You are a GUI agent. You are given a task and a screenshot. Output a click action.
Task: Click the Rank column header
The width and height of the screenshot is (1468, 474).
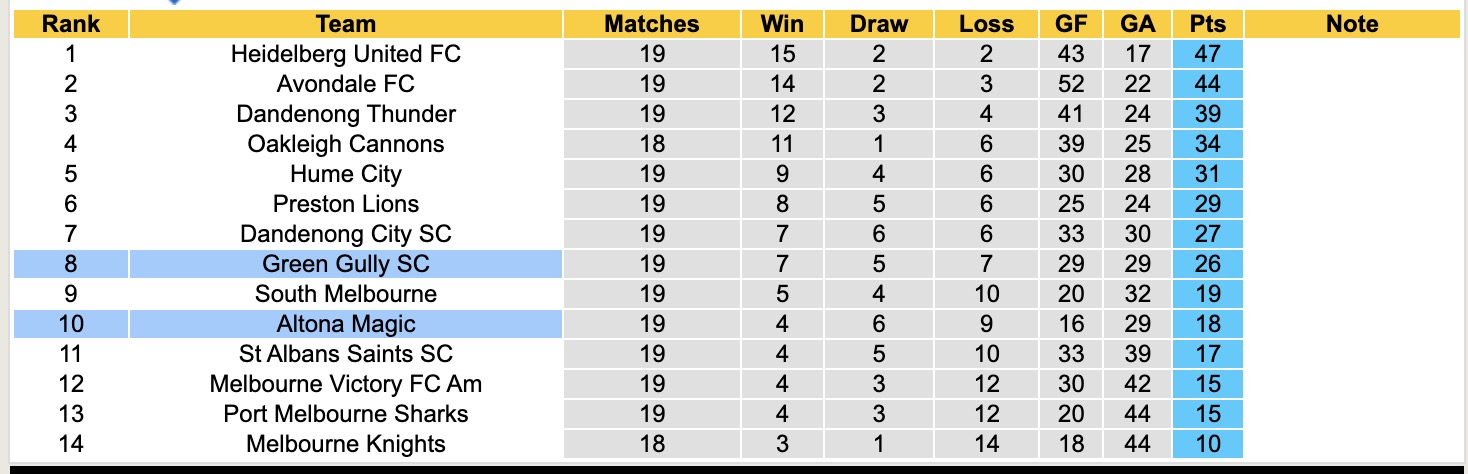[71, 24]
